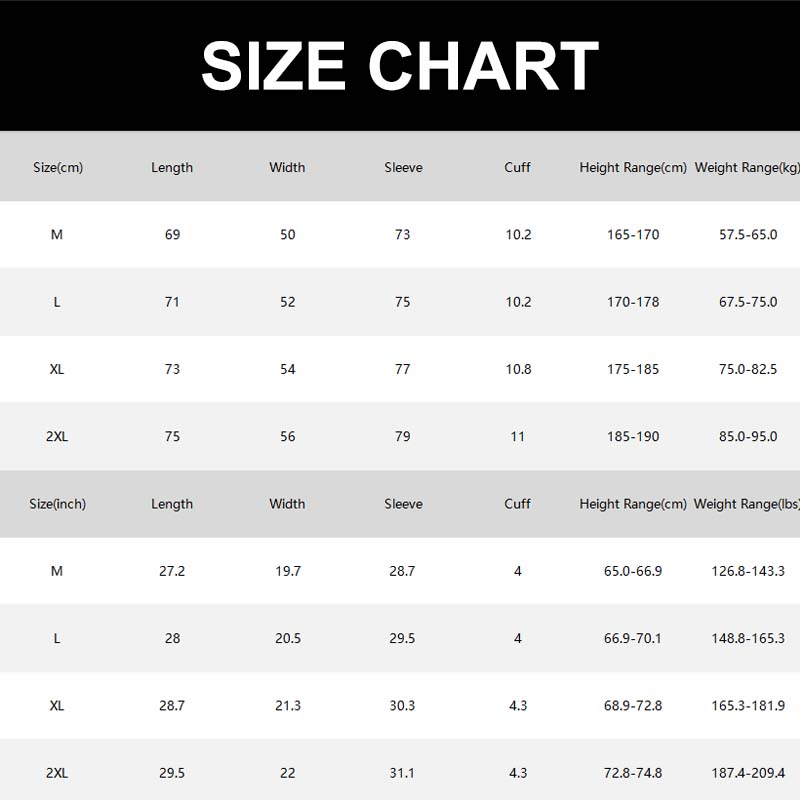Click the 57.5-65.0 weight range value
800x800 pixels.
[x=747, y=235]
